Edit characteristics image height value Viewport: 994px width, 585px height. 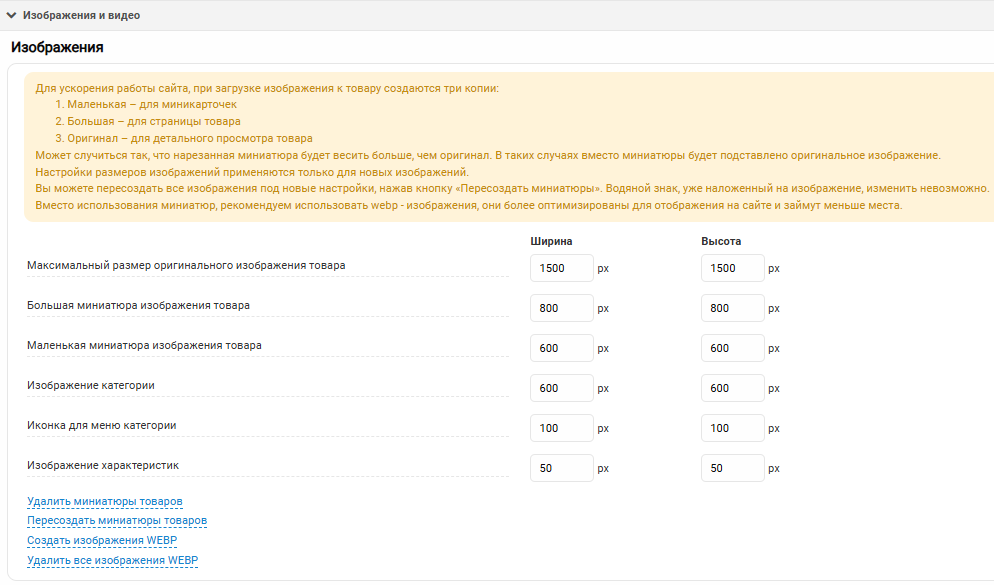coord(732,468)
